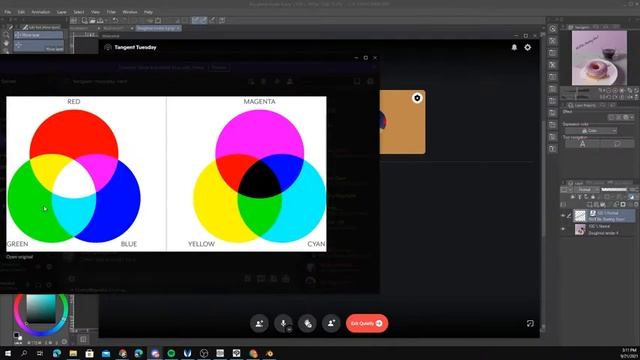Mute the microphone in the call
The image size is (640, 360).
pos(283,324)
